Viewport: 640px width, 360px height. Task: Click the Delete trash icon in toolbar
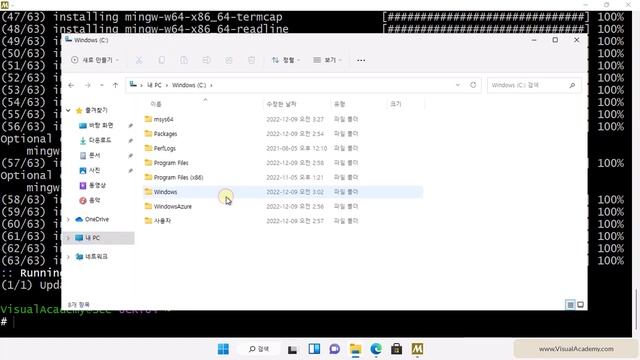point(251,60)
